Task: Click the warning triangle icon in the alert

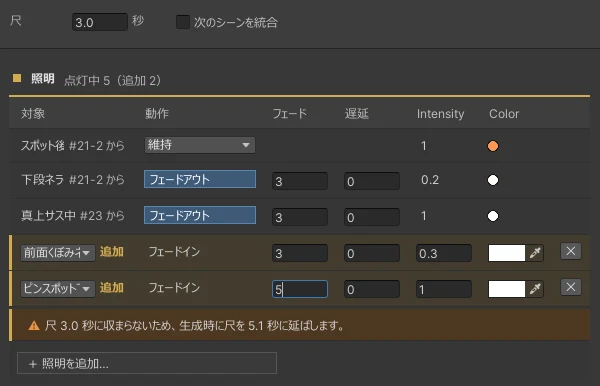Action: pyautogui.click(x=34, y=326)
